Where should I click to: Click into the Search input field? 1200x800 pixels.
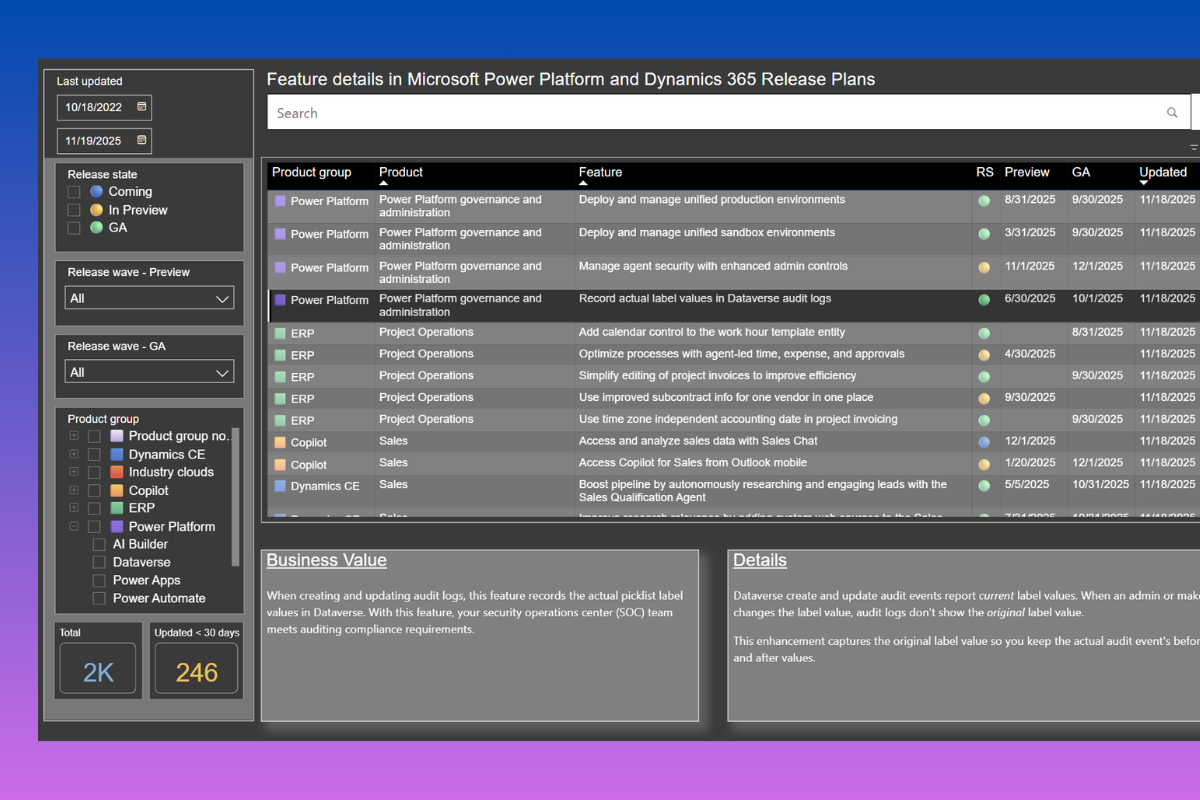700,113
